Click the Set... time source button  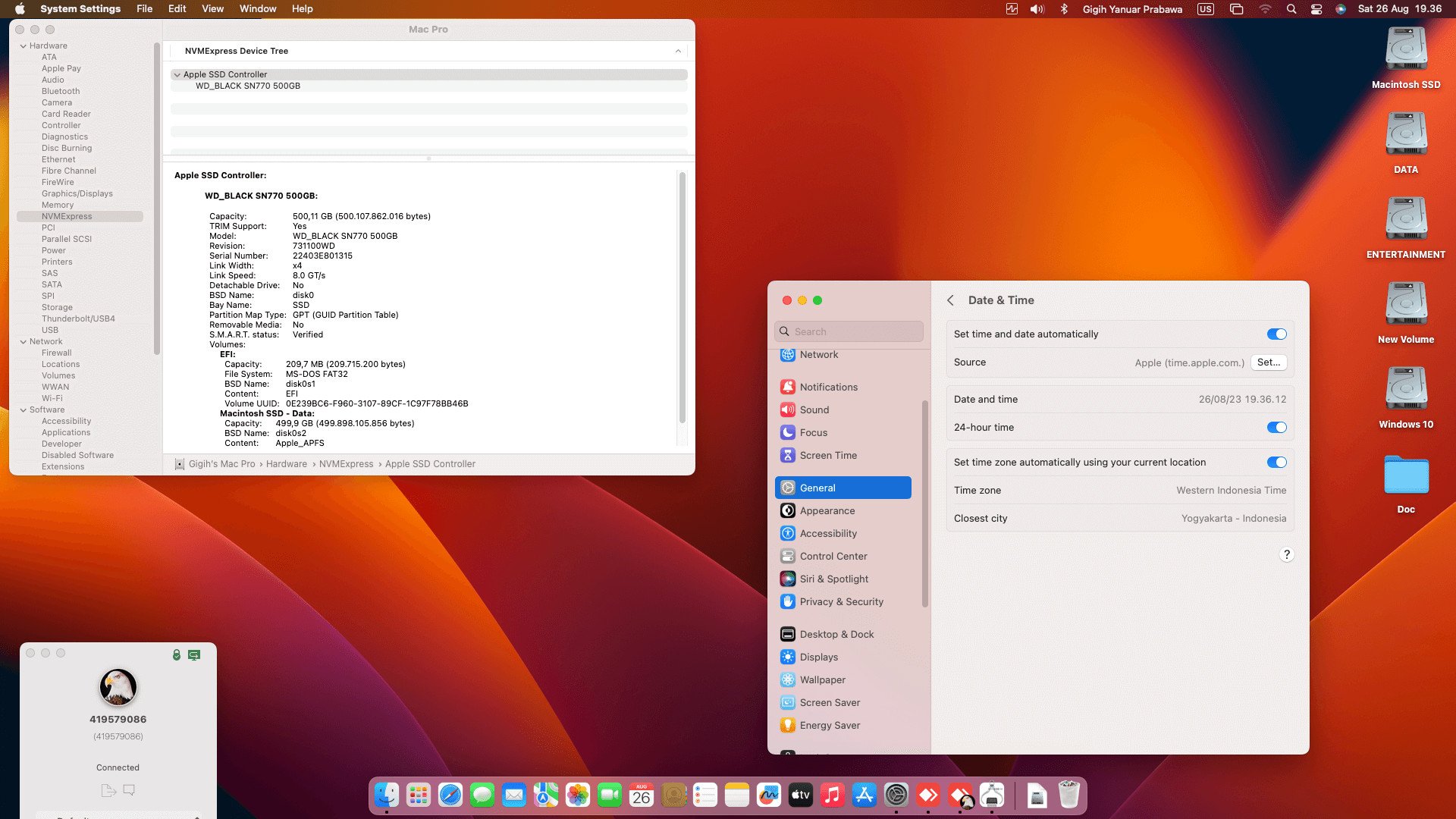click(1268, 362)
